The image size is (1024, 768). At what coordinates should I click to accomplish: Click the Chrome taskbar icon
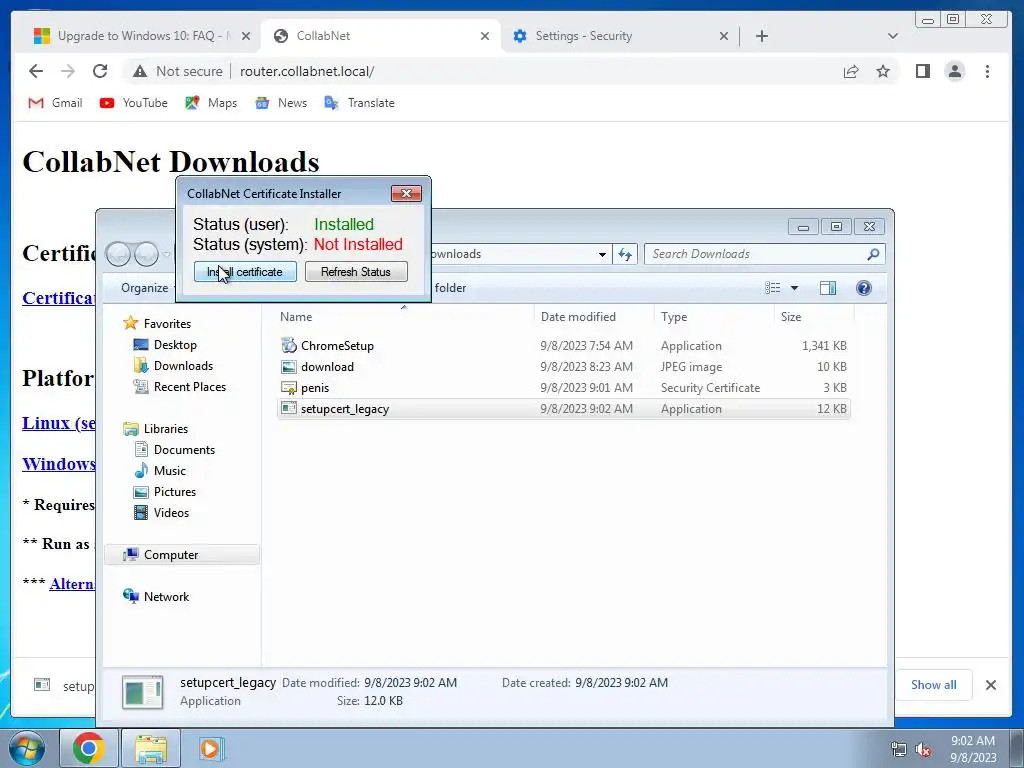click(x=89, y=748)
